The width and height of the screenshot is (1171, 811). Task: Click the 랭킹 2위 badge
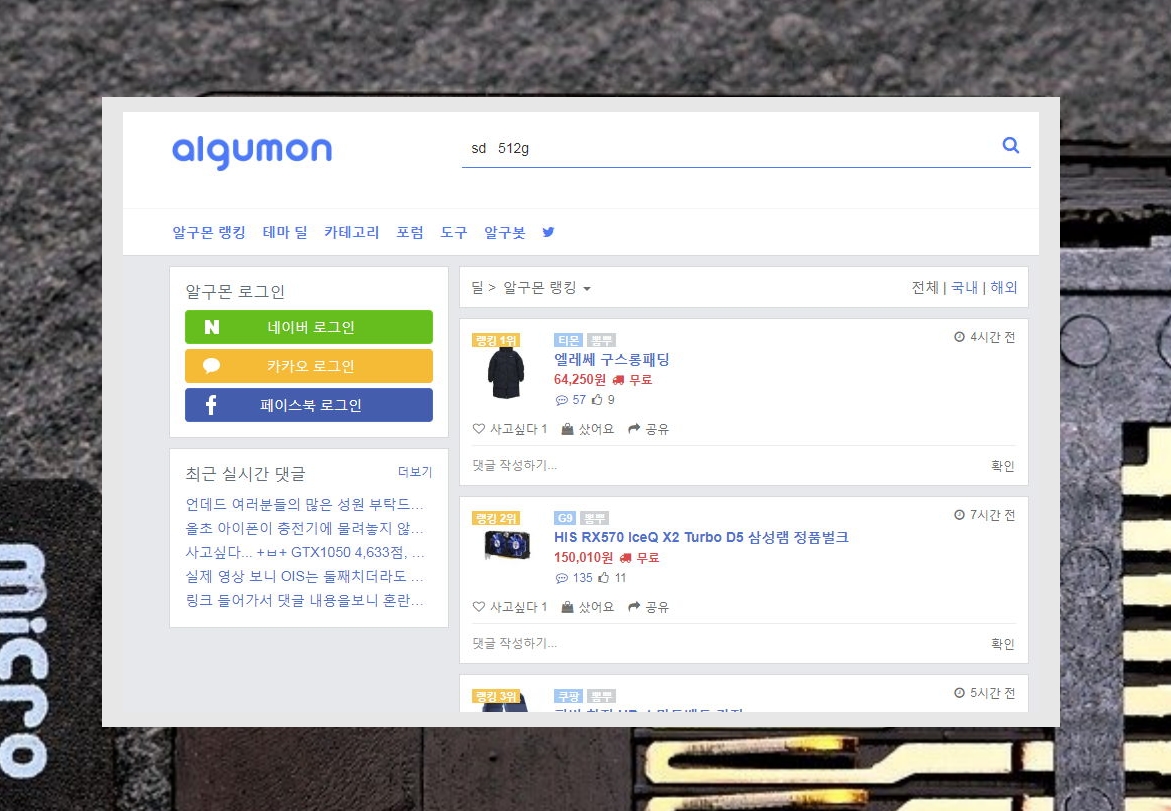pyautogui.click(x=496, y=518)
